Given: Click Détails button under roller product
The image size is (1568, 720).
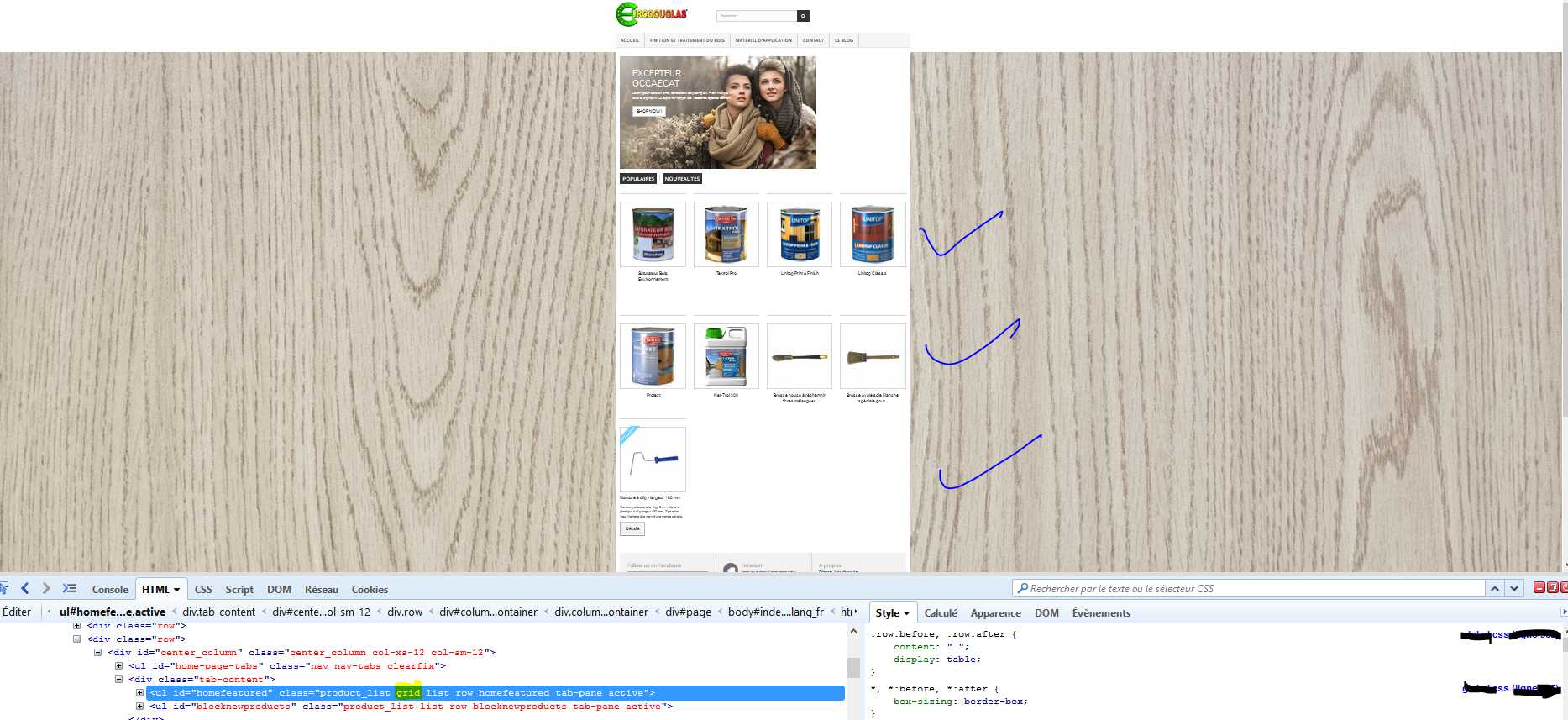Looking at the screenshot, I should pos(632,528).
